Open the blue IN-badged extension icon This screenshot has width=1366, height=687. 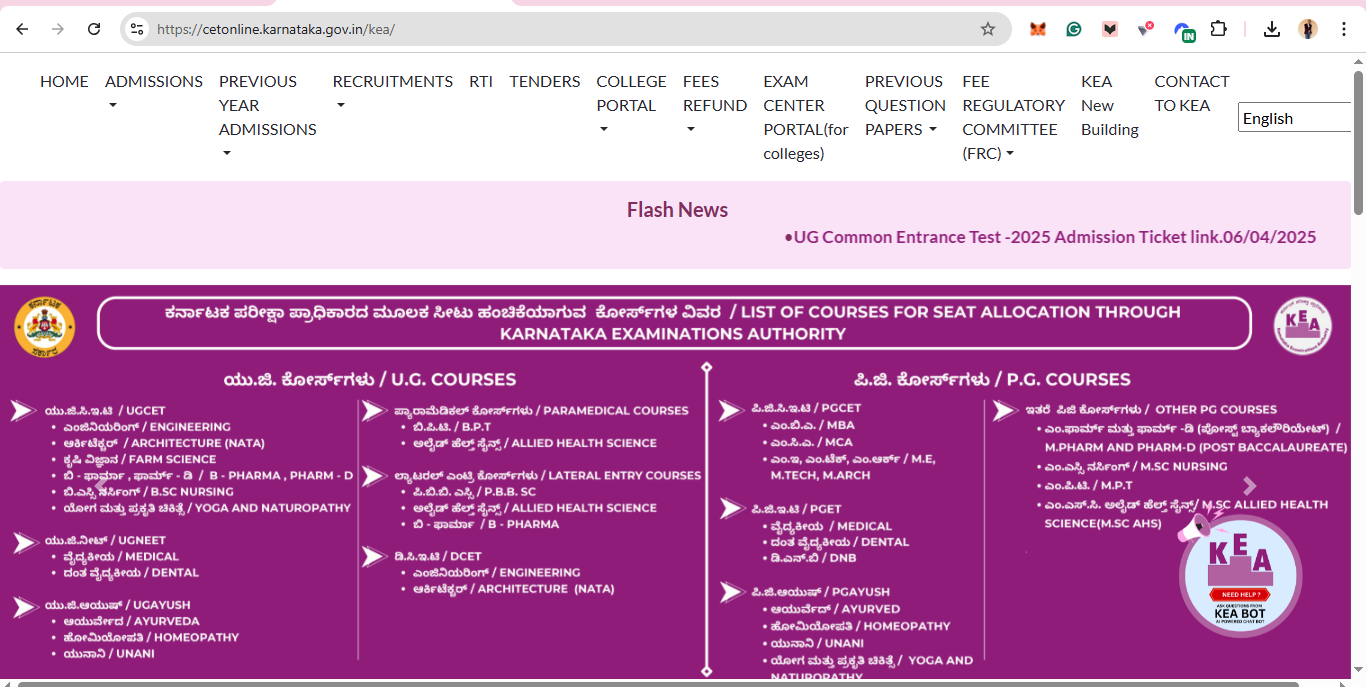[1184, 31]
